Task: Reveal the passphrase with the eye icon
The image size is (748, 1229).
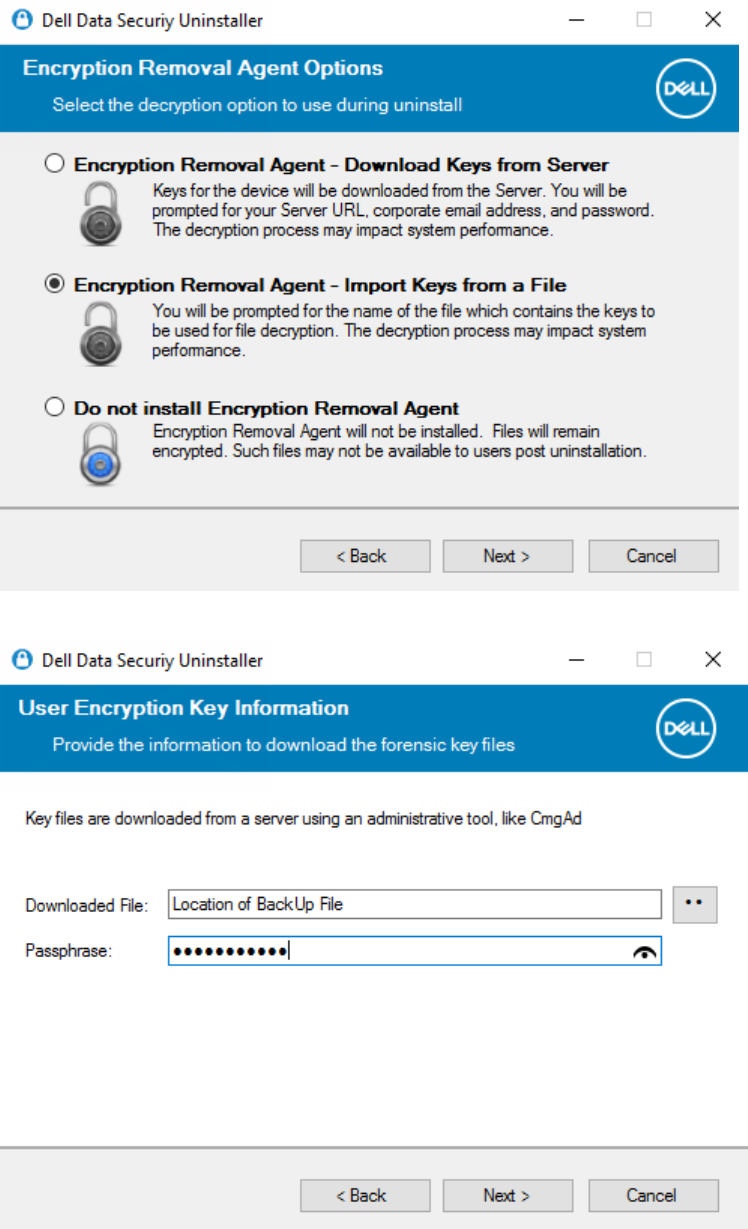Action: pos(645,953)
